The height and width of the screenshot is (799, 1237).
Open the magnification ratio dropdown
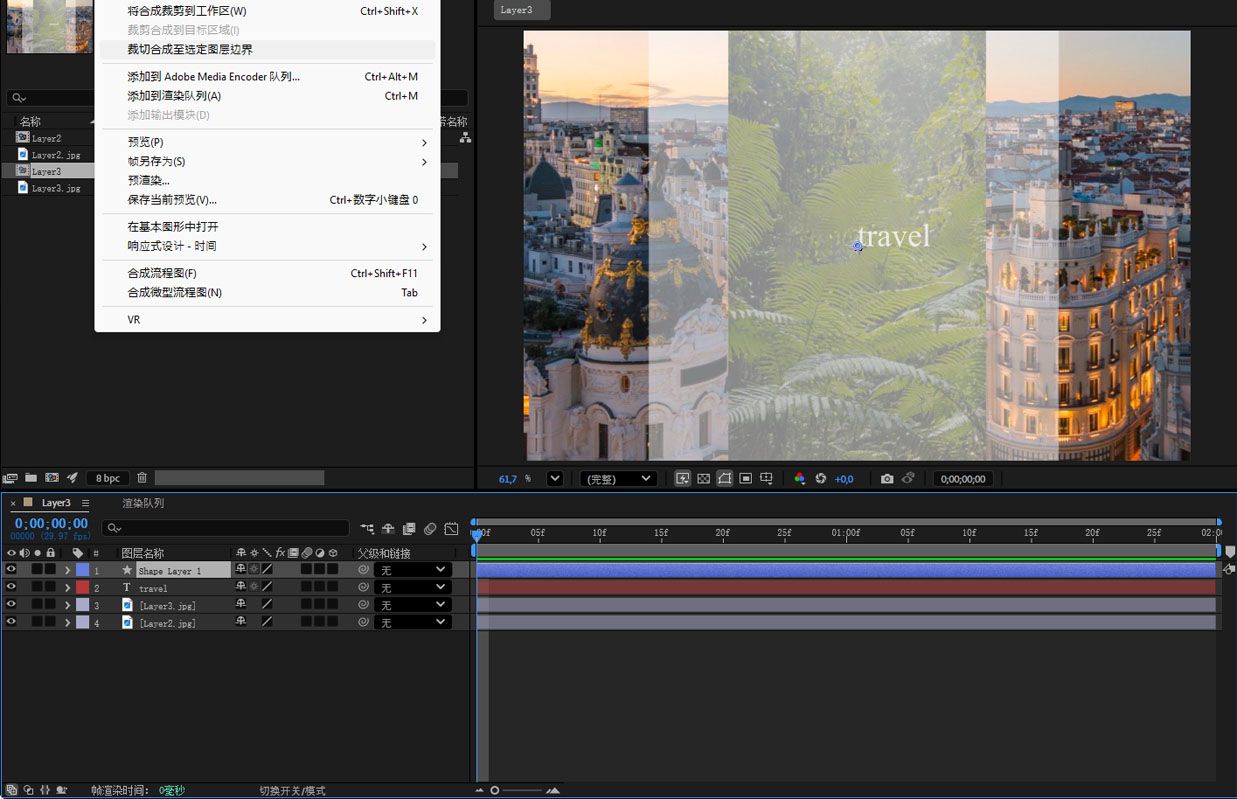pyautogui.click(x=555, y=479)
